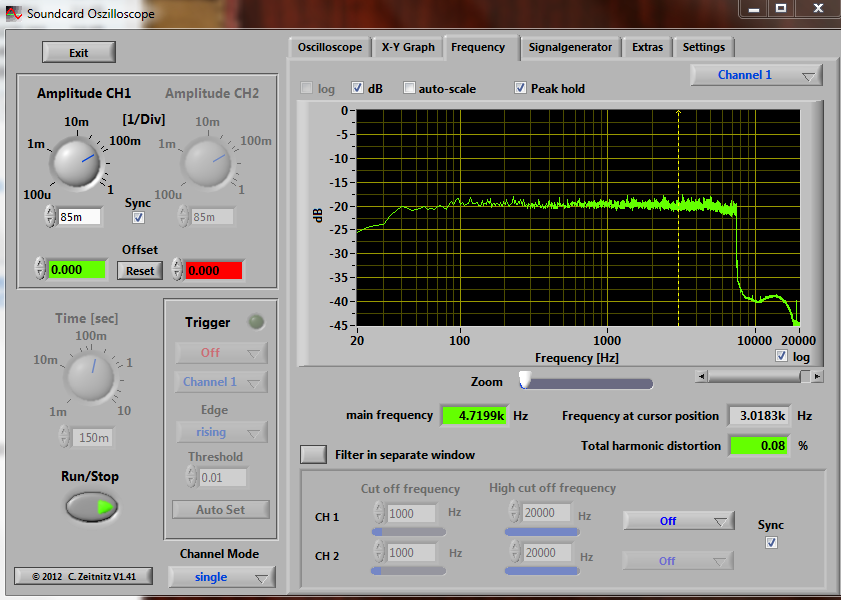The height and width of the screenshot is (600, 841).
Task: Disable the dB checkbox
Action: [x=358, y=88]
